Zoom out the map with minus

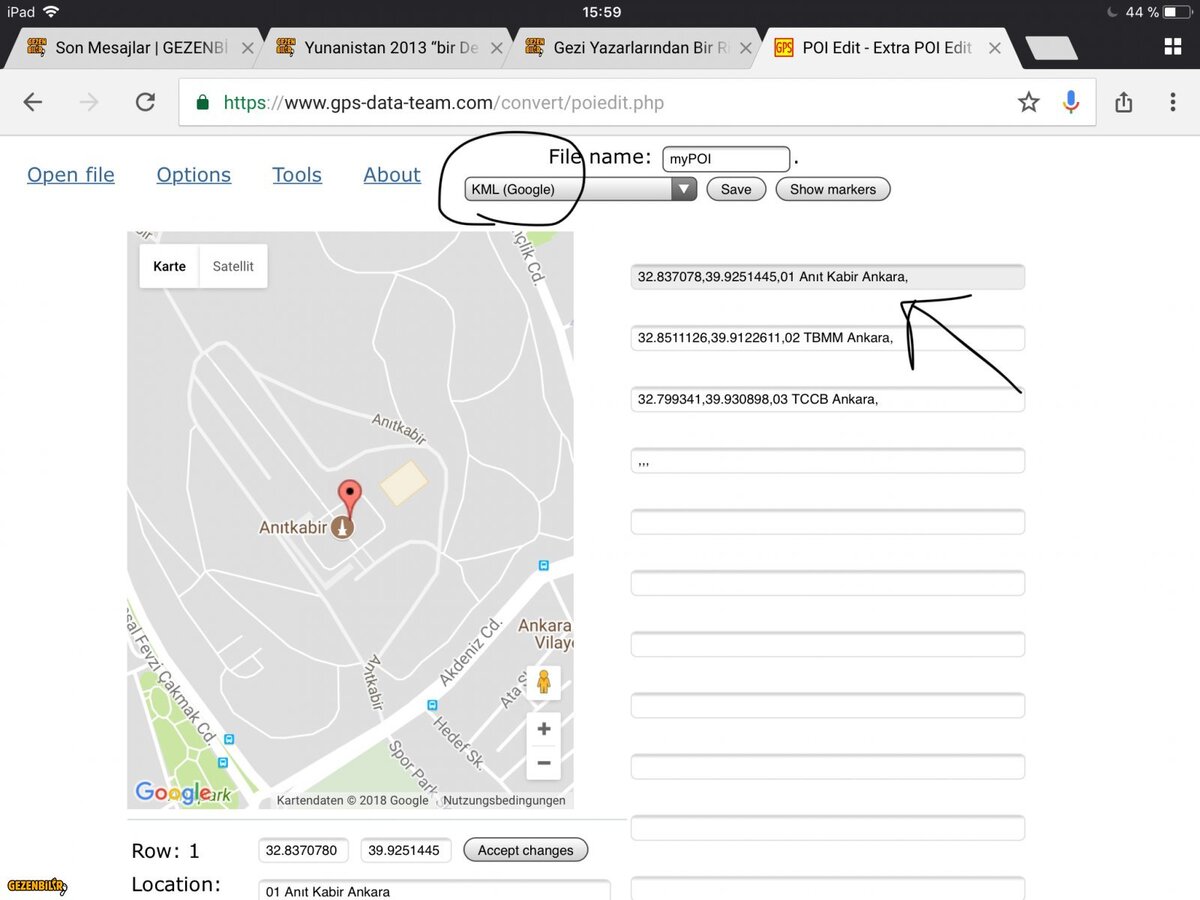543,763
